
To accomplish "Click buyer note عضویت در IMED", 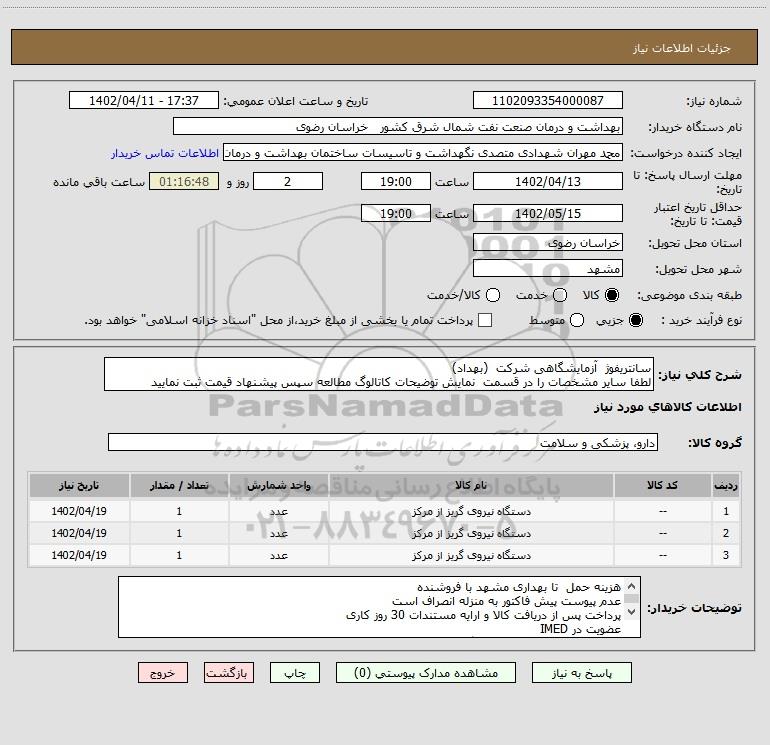I will (x=580, y=629).
